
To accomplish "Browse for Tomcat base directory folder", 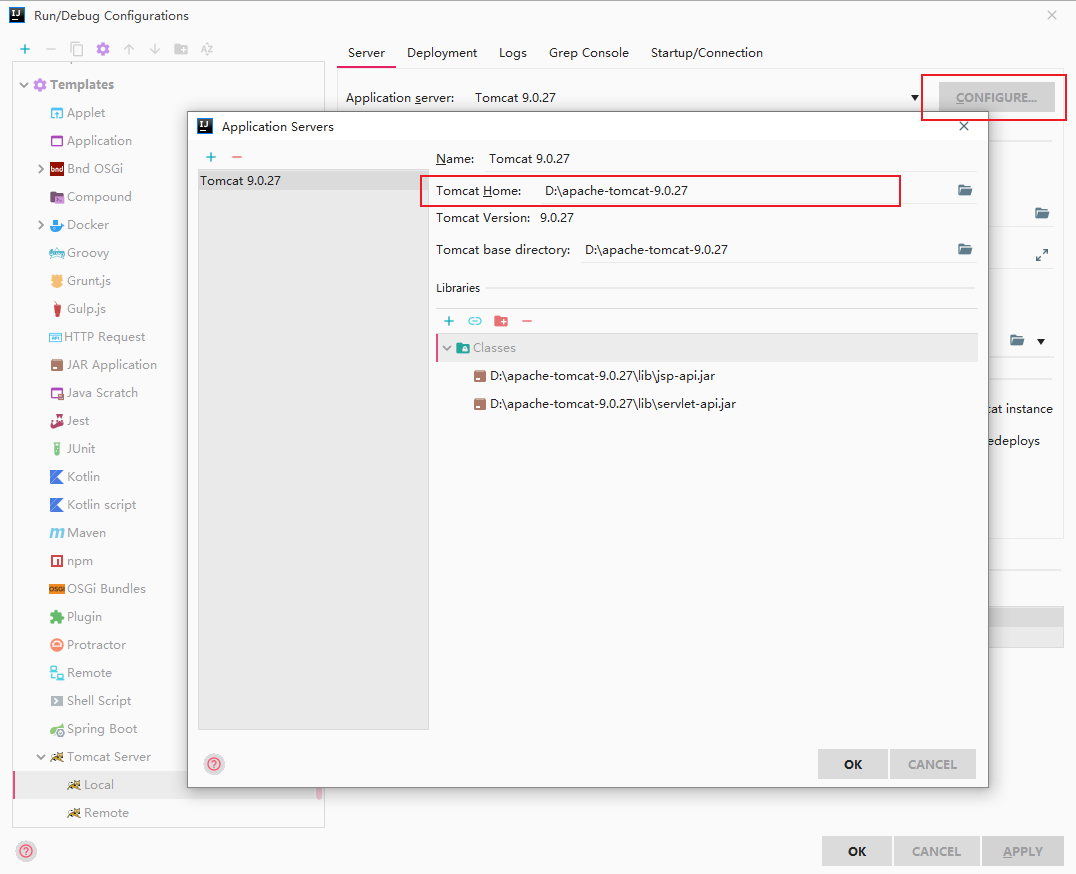I will [x=965, y=249].
